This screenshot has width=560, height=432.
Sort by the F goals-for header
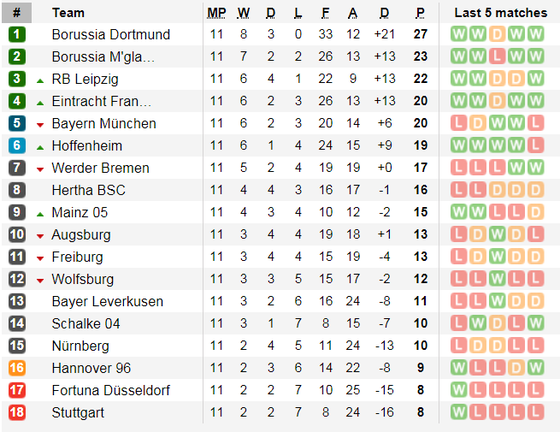pyautogui.click(x=325, y=13)
